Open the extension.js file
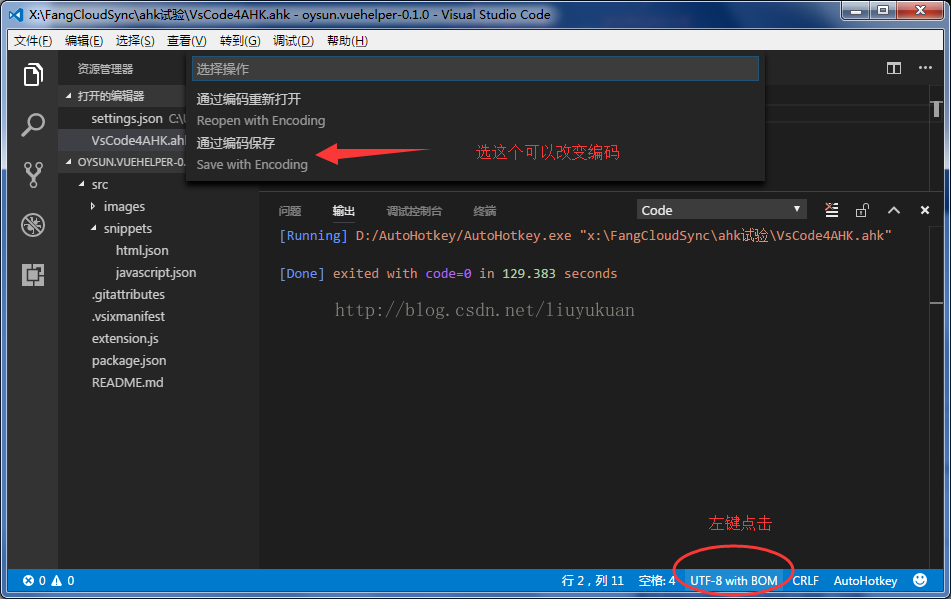The width and height of the screenshot is (951, 599). (x=125, y=338)
